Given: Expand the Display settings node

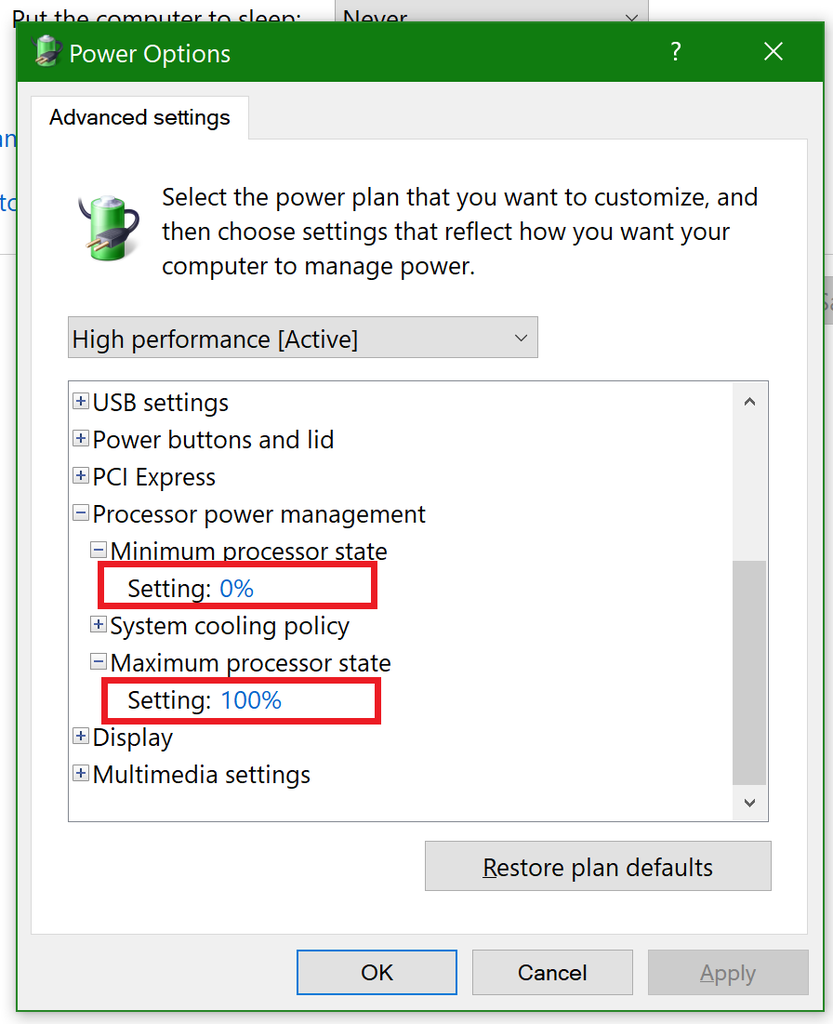Looking at the screenshot, I should [81, 737].
